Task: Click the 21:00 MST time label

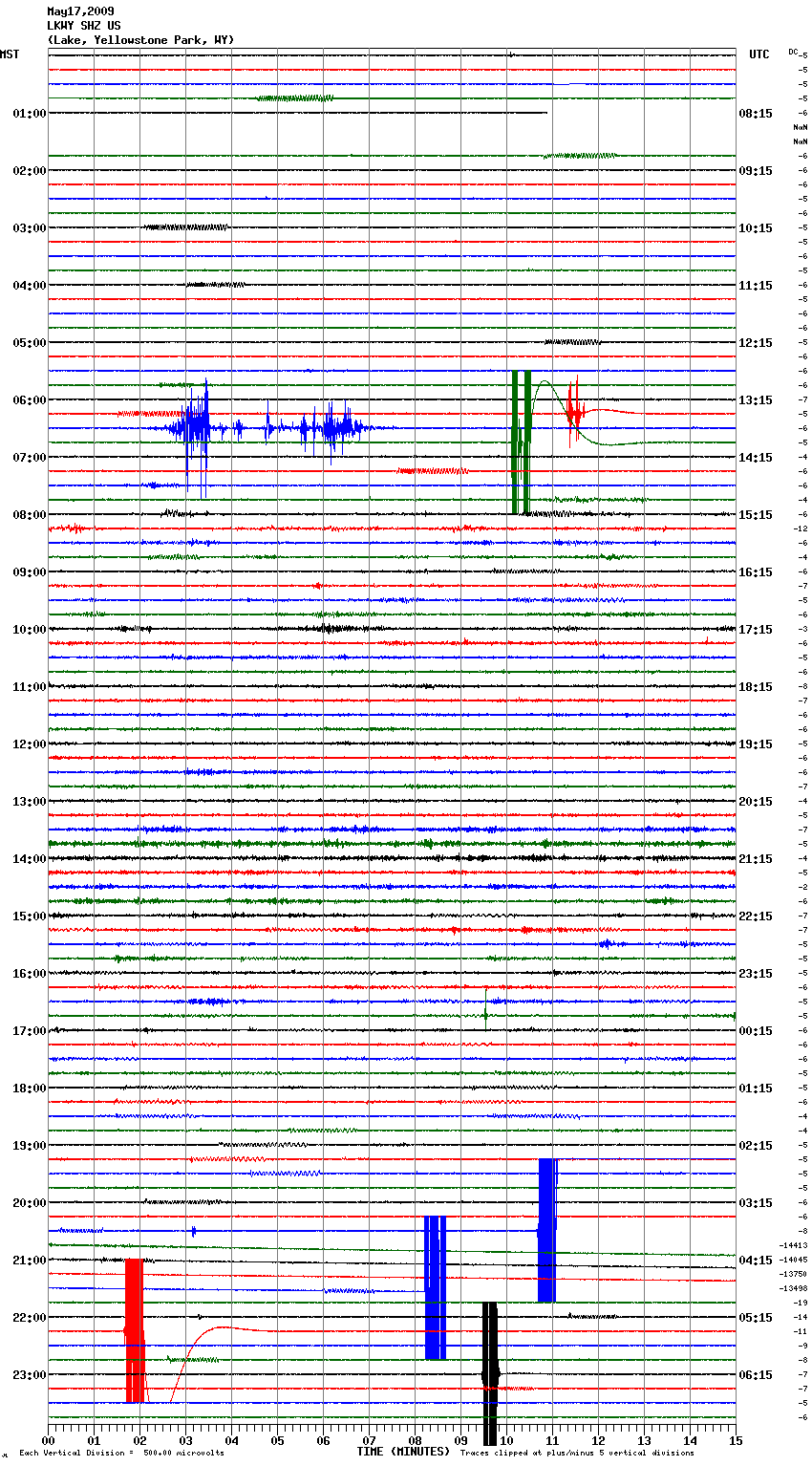Action: 29,1260
